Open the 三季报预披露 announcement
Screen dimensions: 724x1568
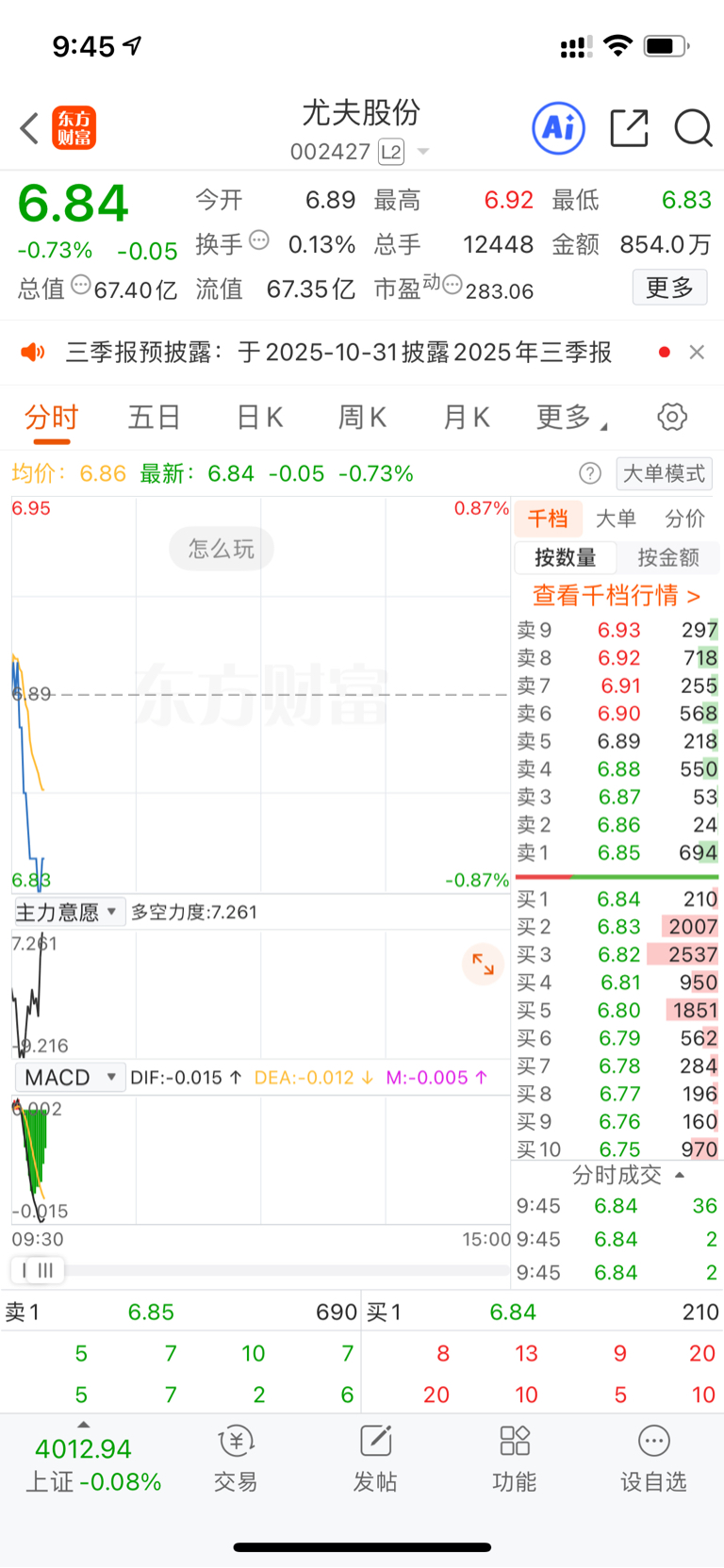point(338,353)
